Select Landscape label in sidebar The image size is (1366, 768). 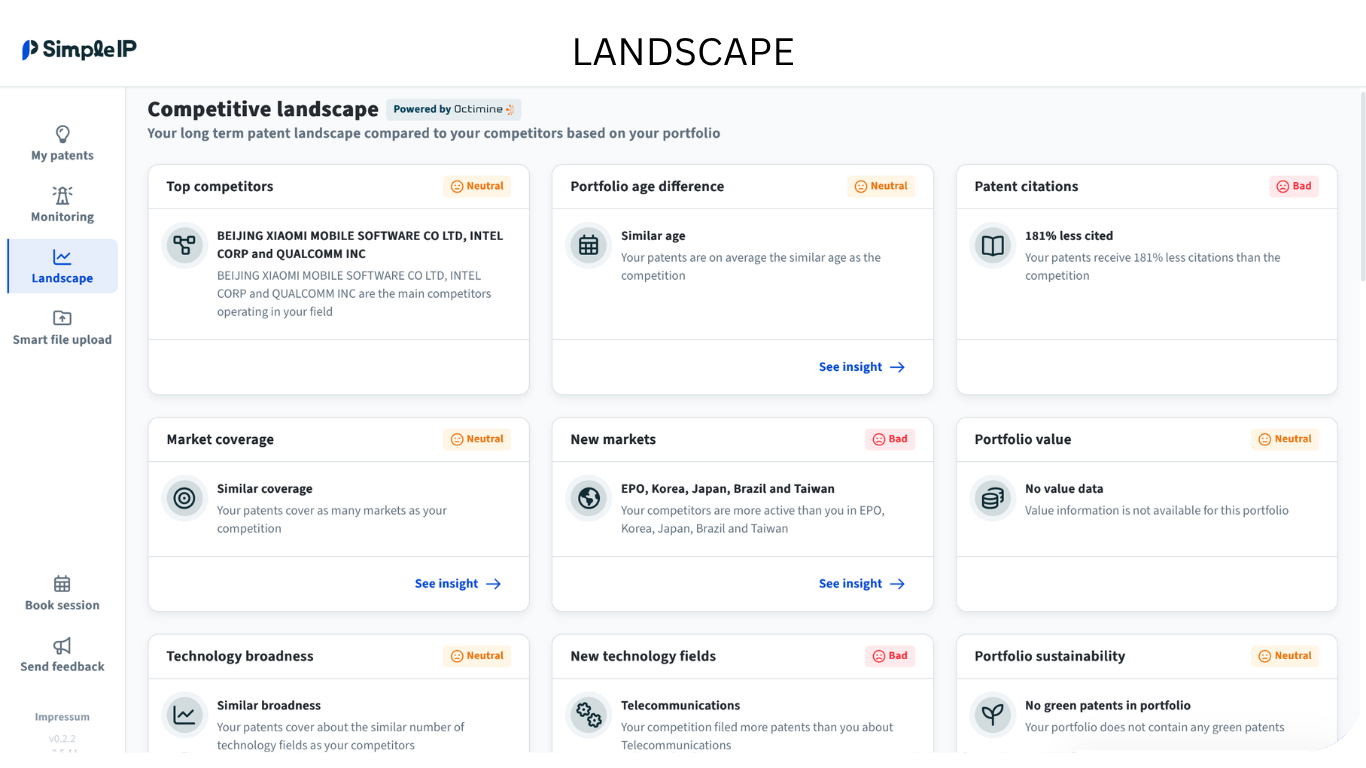pyautogui.click(x=62, y=279)
